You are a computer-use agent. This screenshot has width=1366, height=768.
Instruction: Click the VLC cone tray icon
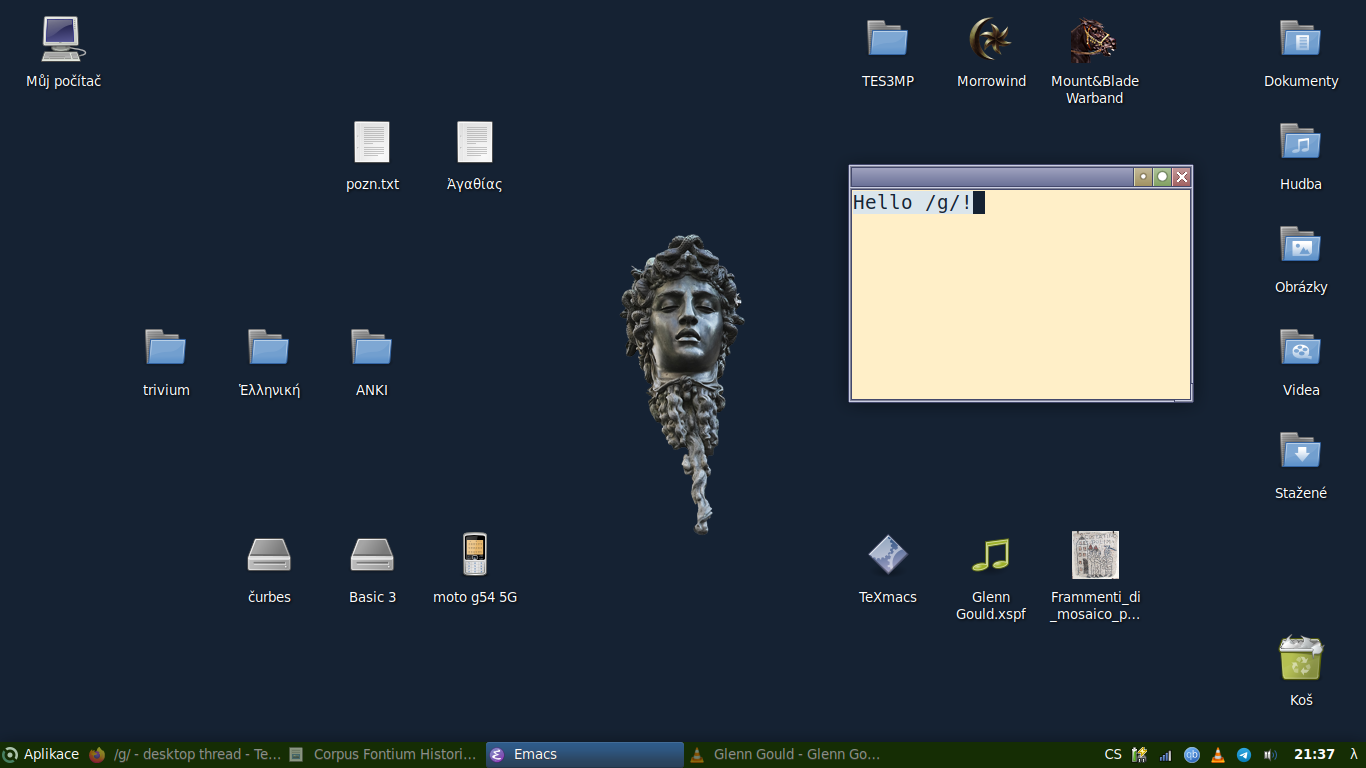[1218, 755]
